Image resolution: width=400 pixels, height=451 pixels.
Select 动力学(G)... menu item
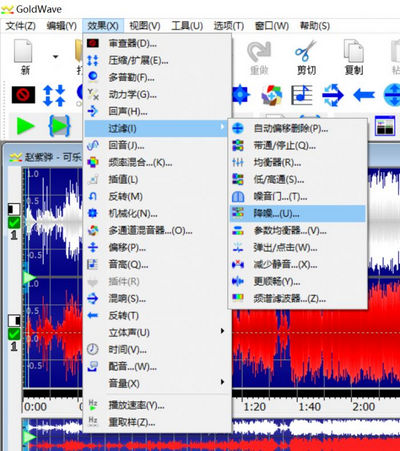click(x=157, y=94)
